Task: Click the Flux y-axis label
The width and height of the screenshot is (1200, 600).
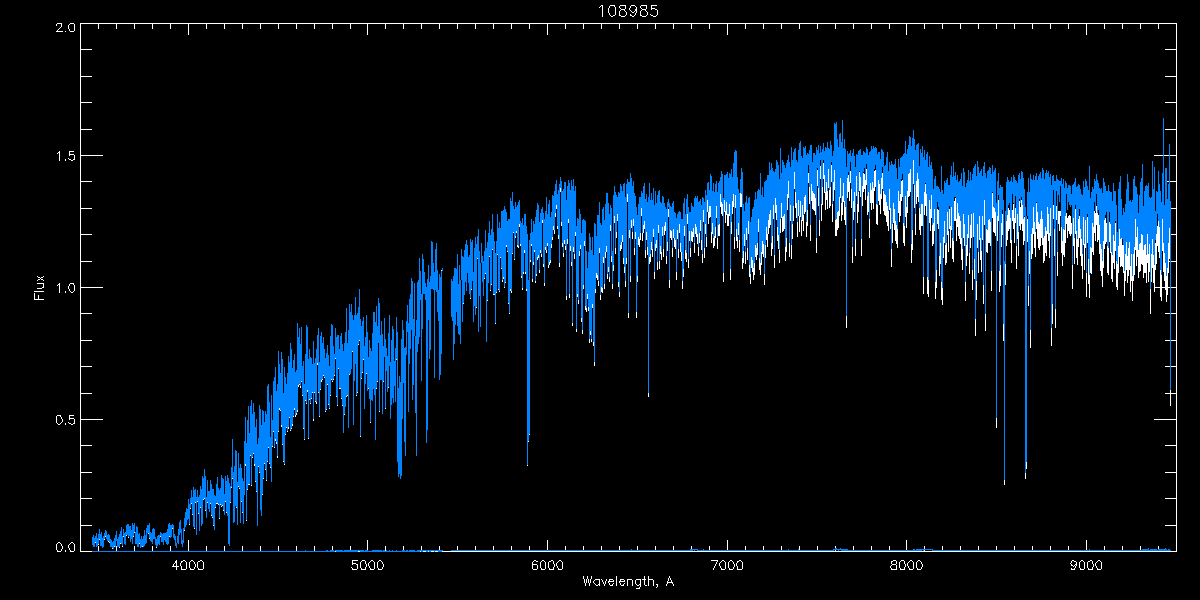Action: click(40, 287)
